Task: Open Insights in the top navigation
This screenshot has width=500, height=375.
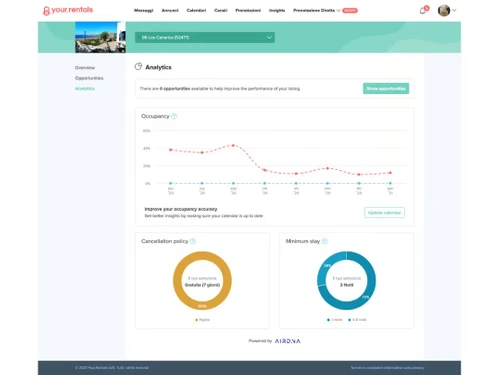Action: pyautogui.click(x=277, y=11)
